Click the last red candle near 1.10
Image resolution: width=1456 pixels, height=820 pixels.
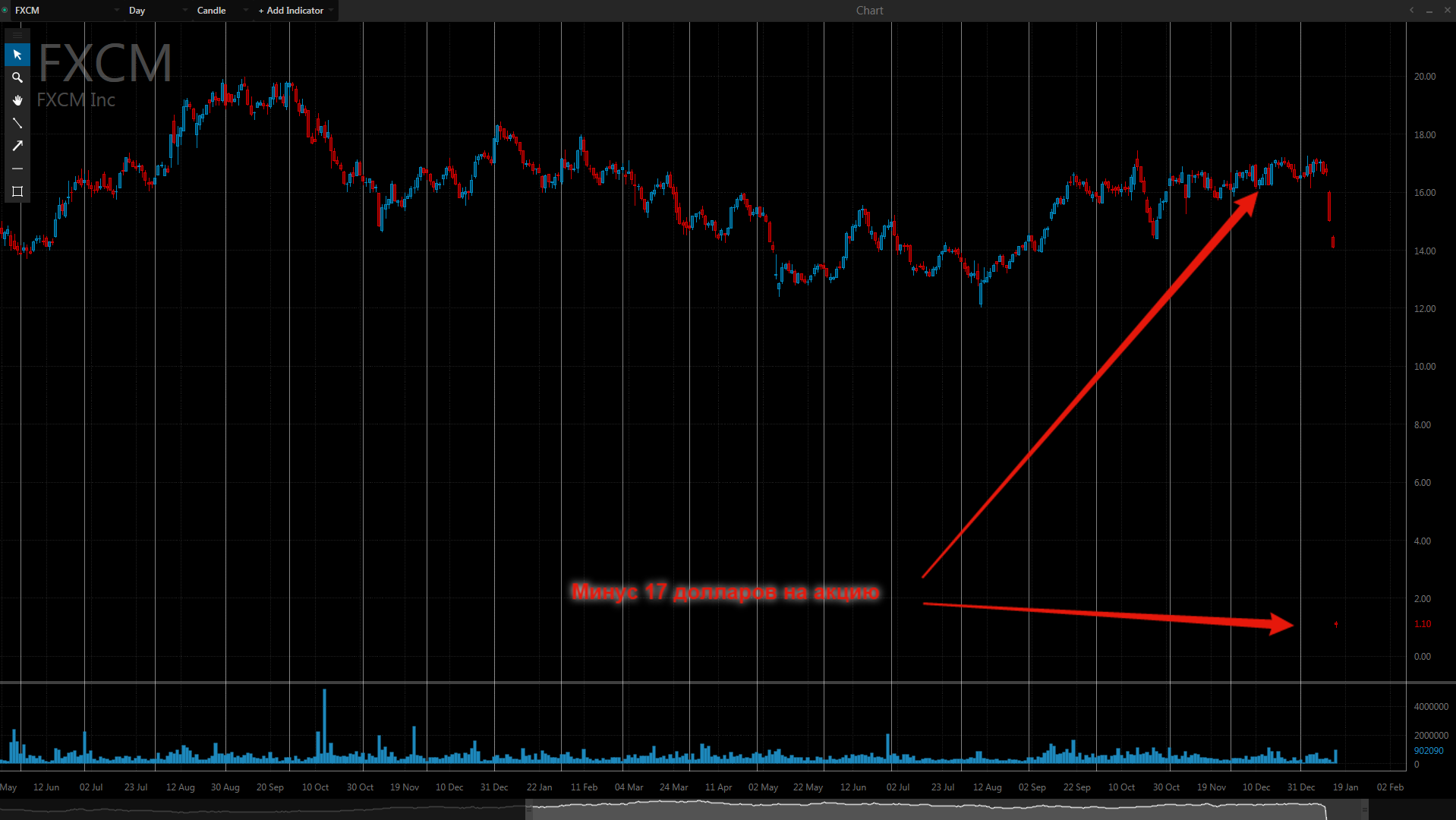(x=1336, y=625)
